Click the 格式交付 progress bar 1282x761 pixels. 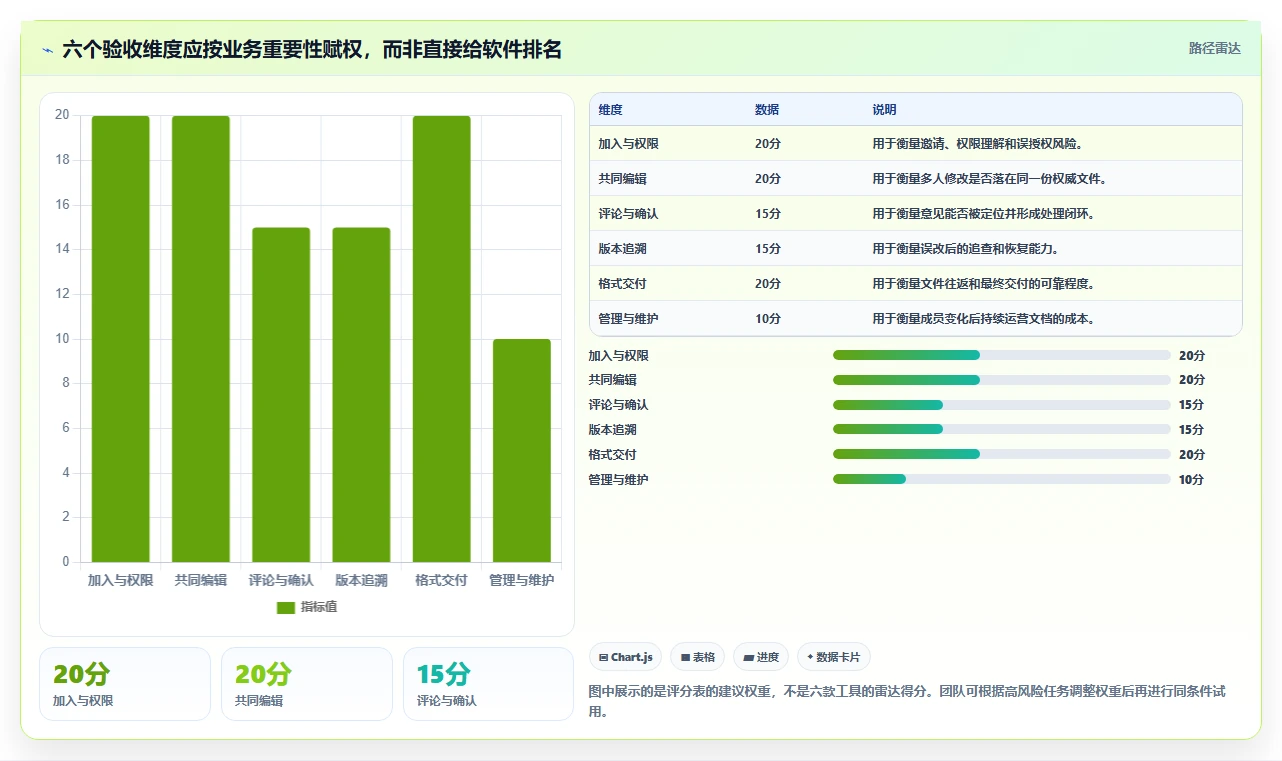pyautogui.click(x=1001, y=454)
